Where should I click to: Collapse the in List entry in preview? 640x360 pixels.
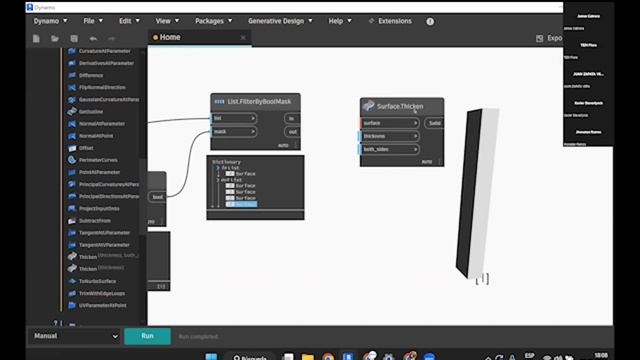(x=218, y=168)
